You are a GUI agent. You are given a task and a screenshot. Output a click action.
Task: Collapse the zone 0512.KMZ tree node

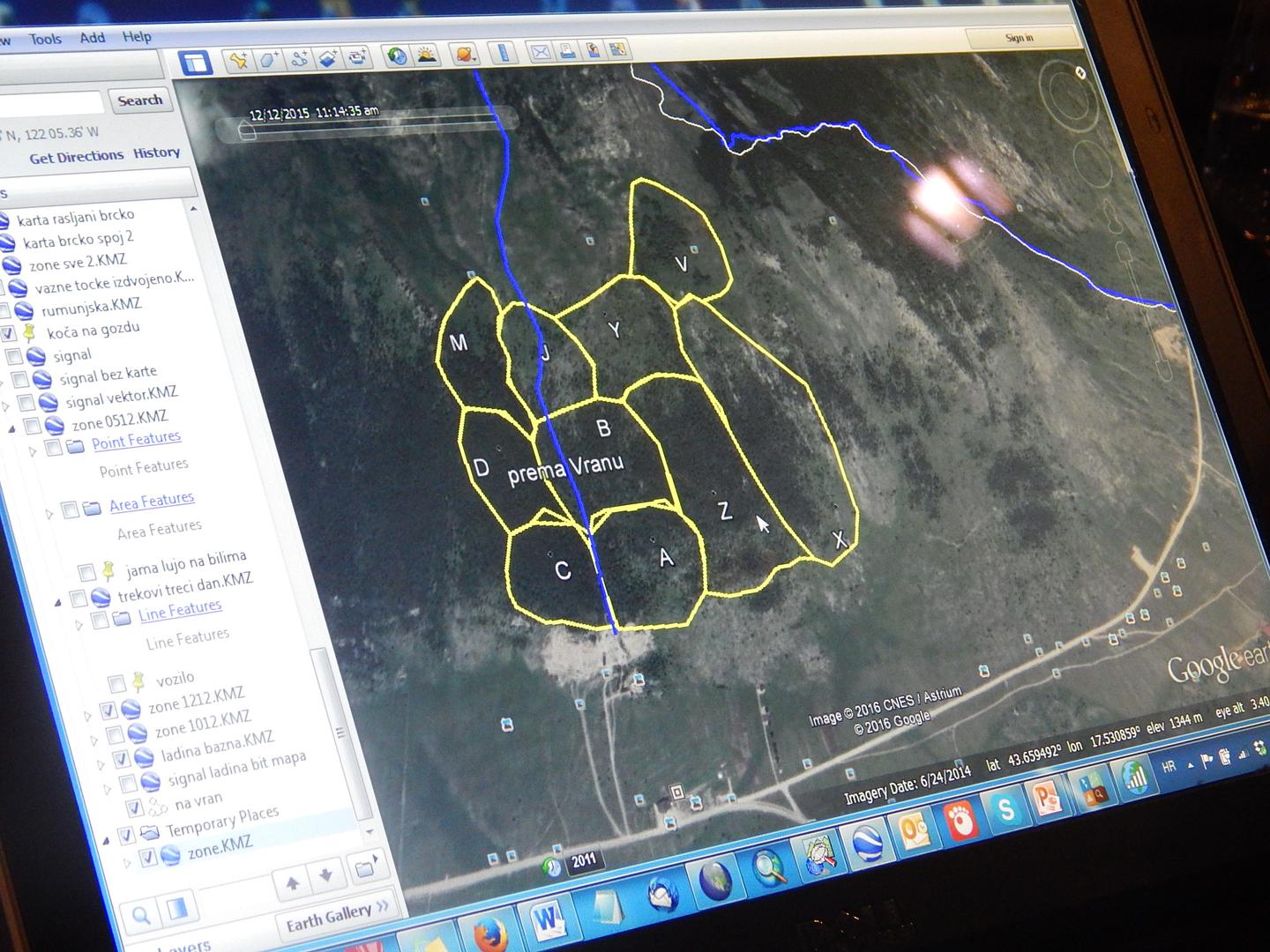click(11, 428)
